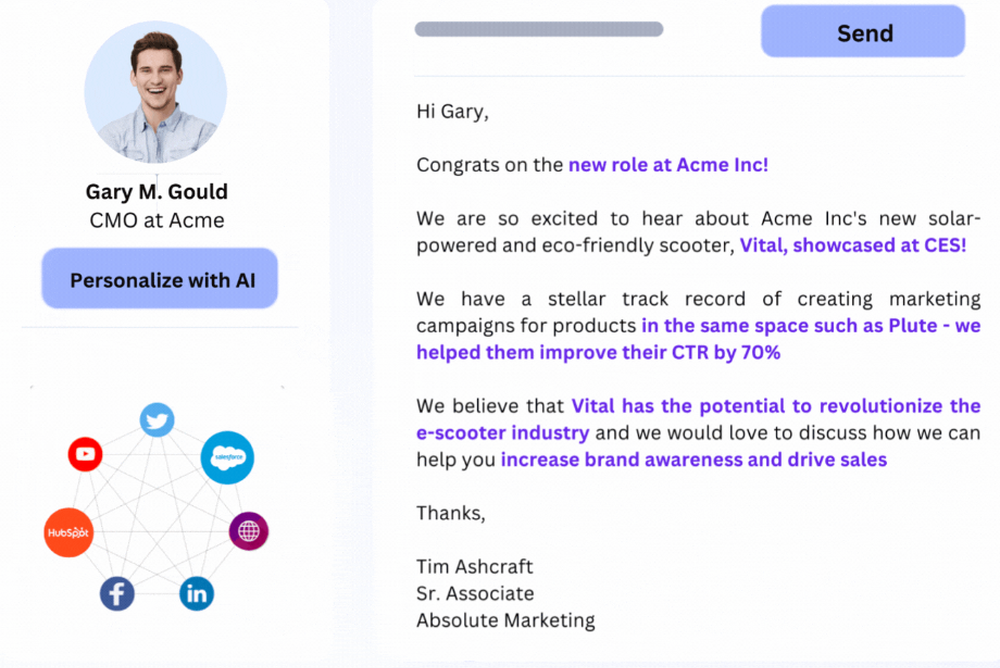Select the Twitter integration icon

(x=156, y=421)
